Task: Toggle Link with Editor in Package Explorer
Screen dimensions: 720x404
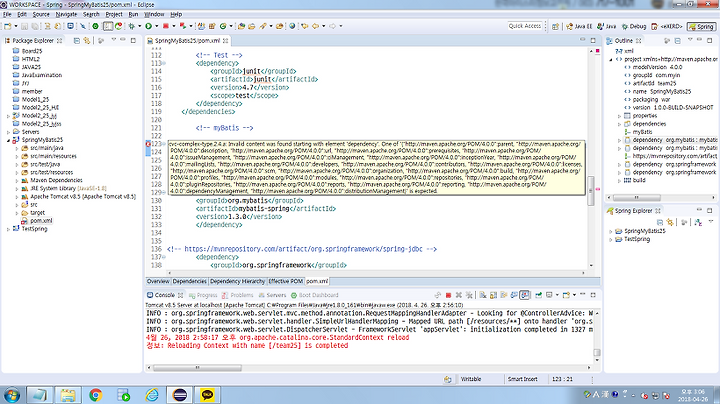Action: coord(87,40)
